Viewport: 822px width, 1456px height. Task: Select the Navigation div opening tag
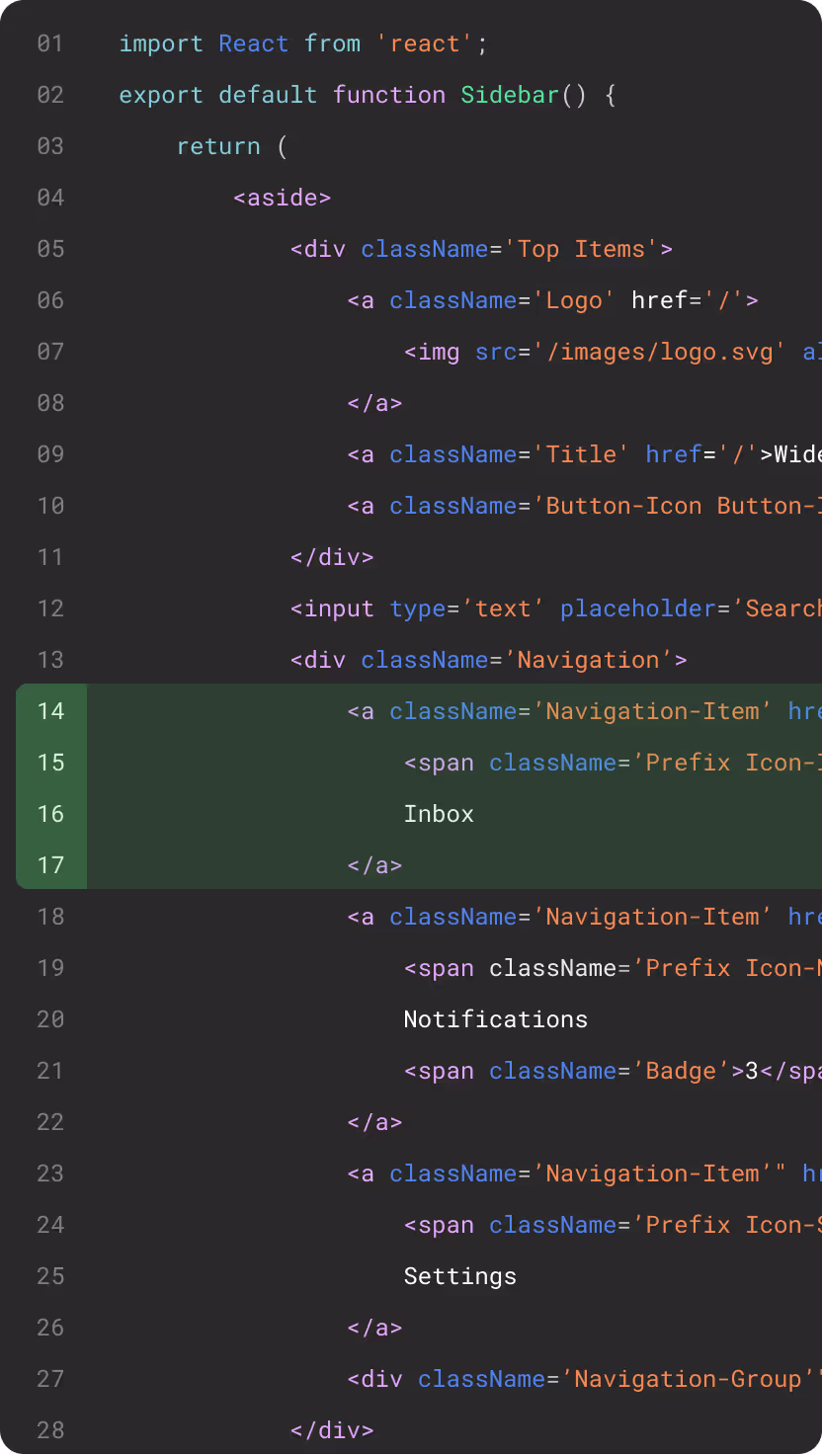click(x=487, y=659)
